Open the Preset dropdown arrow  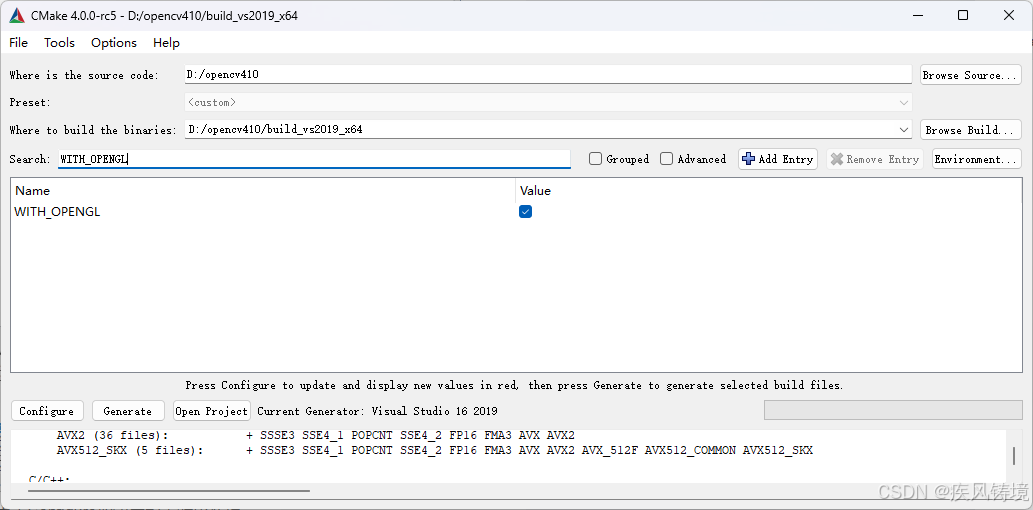904,103
